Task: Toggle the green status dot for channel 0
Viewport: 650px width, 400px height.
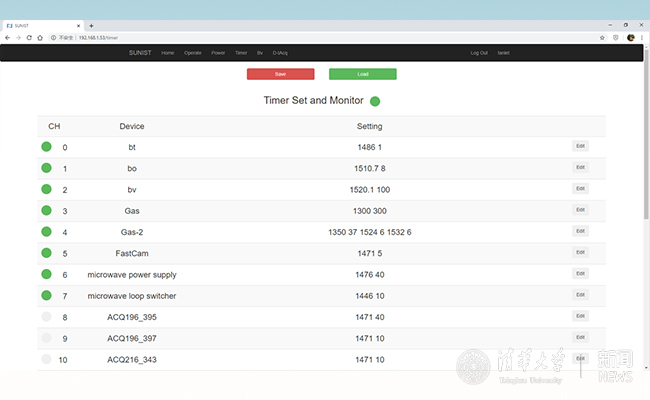Action: [x=46, y=147]
